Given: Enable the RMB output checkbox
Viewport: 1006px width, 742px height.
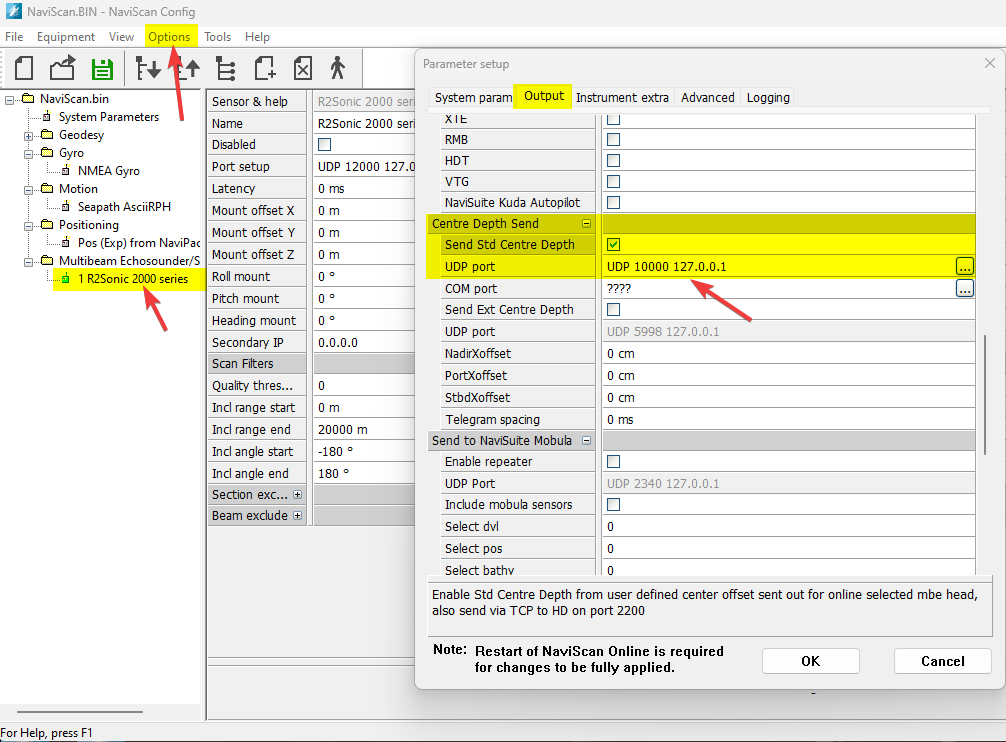Looking at the screenshot, I should 613,139.
